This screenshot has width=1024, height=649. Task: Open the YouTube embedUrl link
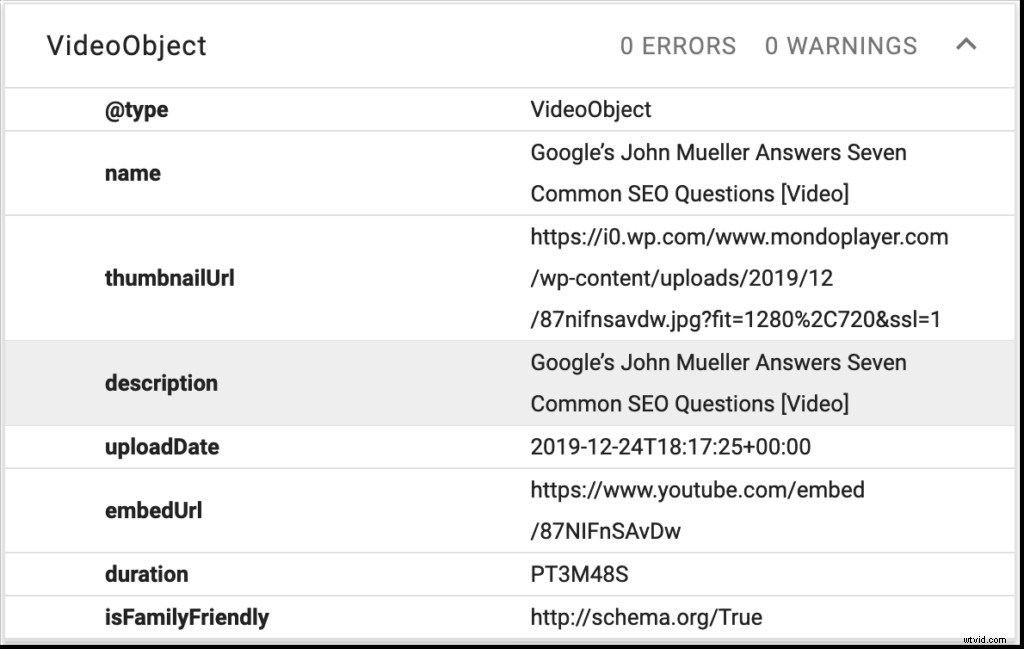pos(696,490)
